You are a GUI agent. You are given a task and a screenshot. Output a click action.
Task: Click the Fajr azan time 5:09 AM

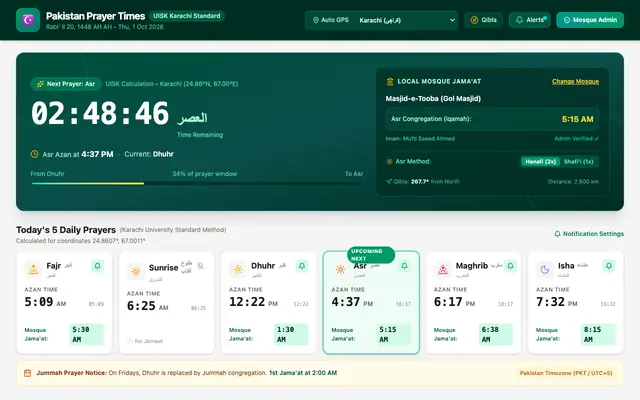point(45,302)
